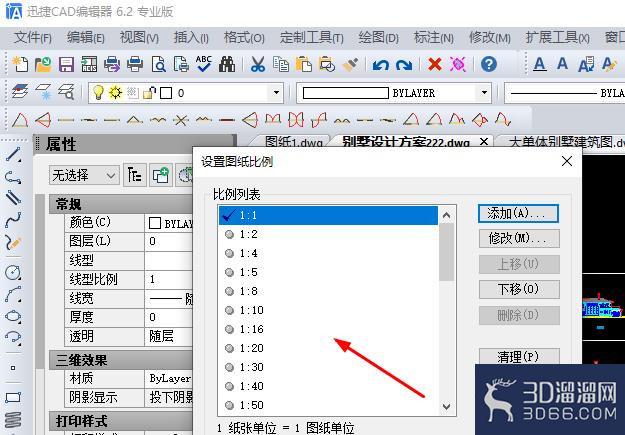The image size is (625, 435).
Task: Toggle the layer freeze sun icon
Action: pos(116,93)
